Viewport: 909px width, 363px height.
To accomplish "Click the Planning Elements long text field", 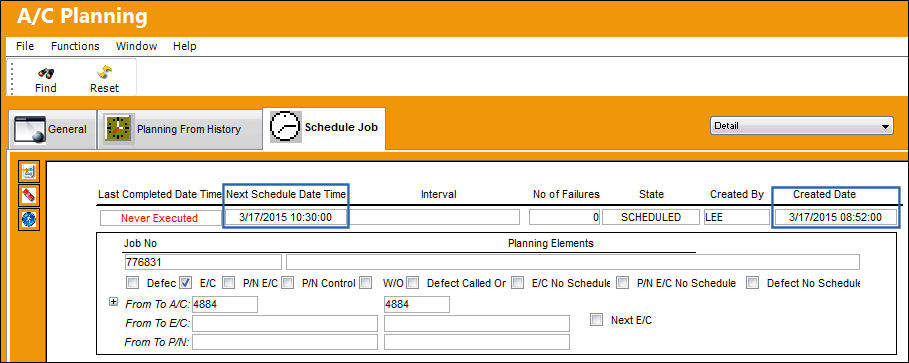I will click(573, 262).
